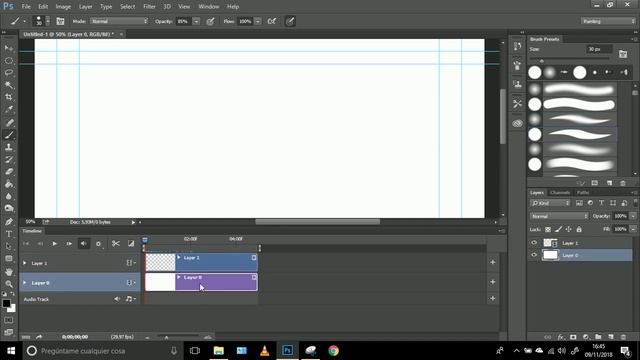640x360 pixels.
Task: Click the foreground color swatch
Action: tap(6, 304)
